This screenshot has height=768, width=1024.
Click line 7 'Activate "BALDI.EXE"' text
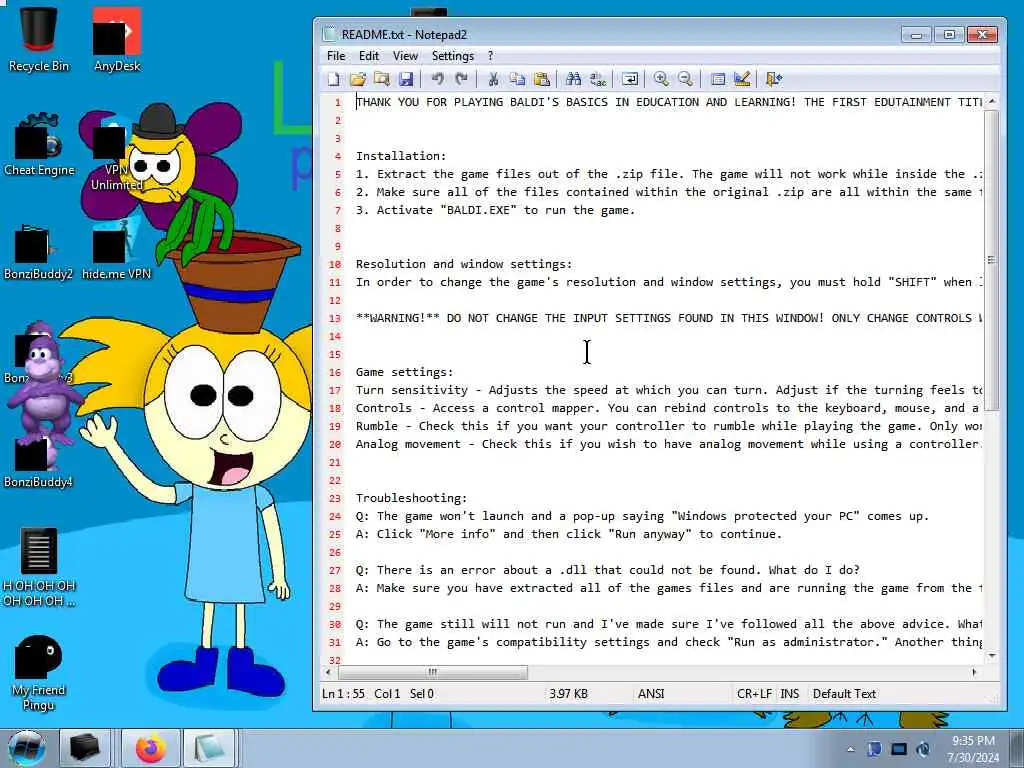pyautogui.click(x=495, y=210)
